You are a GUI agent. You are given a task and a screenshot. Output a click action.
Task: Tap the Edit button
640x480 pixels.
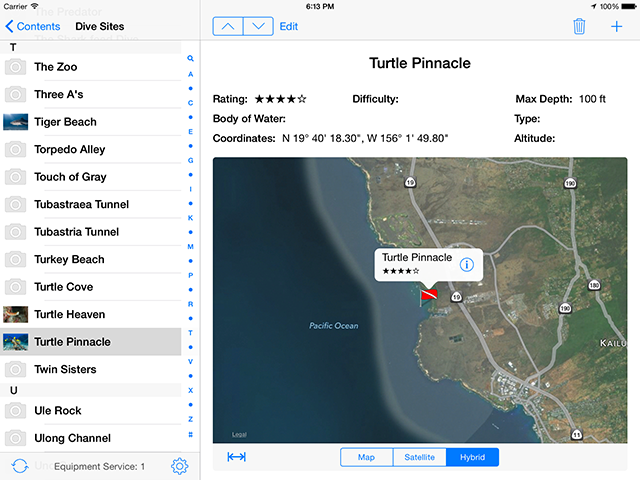pyautogui.click(x=288, y=26)
